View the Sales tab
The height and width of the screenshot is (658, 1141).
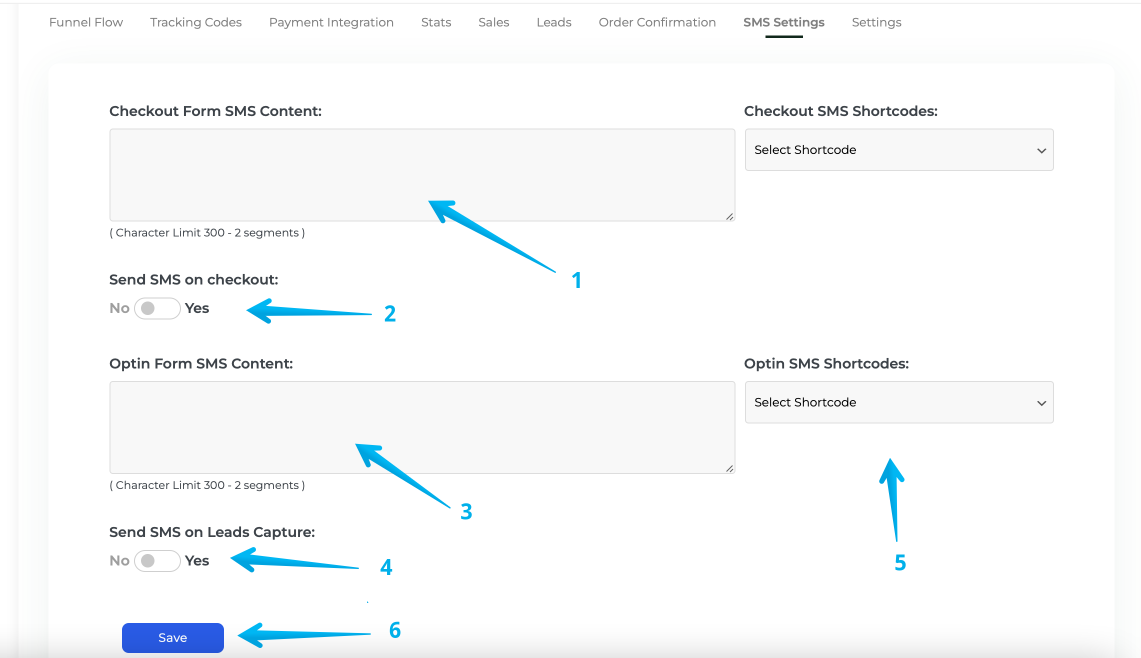pos(493,22)
